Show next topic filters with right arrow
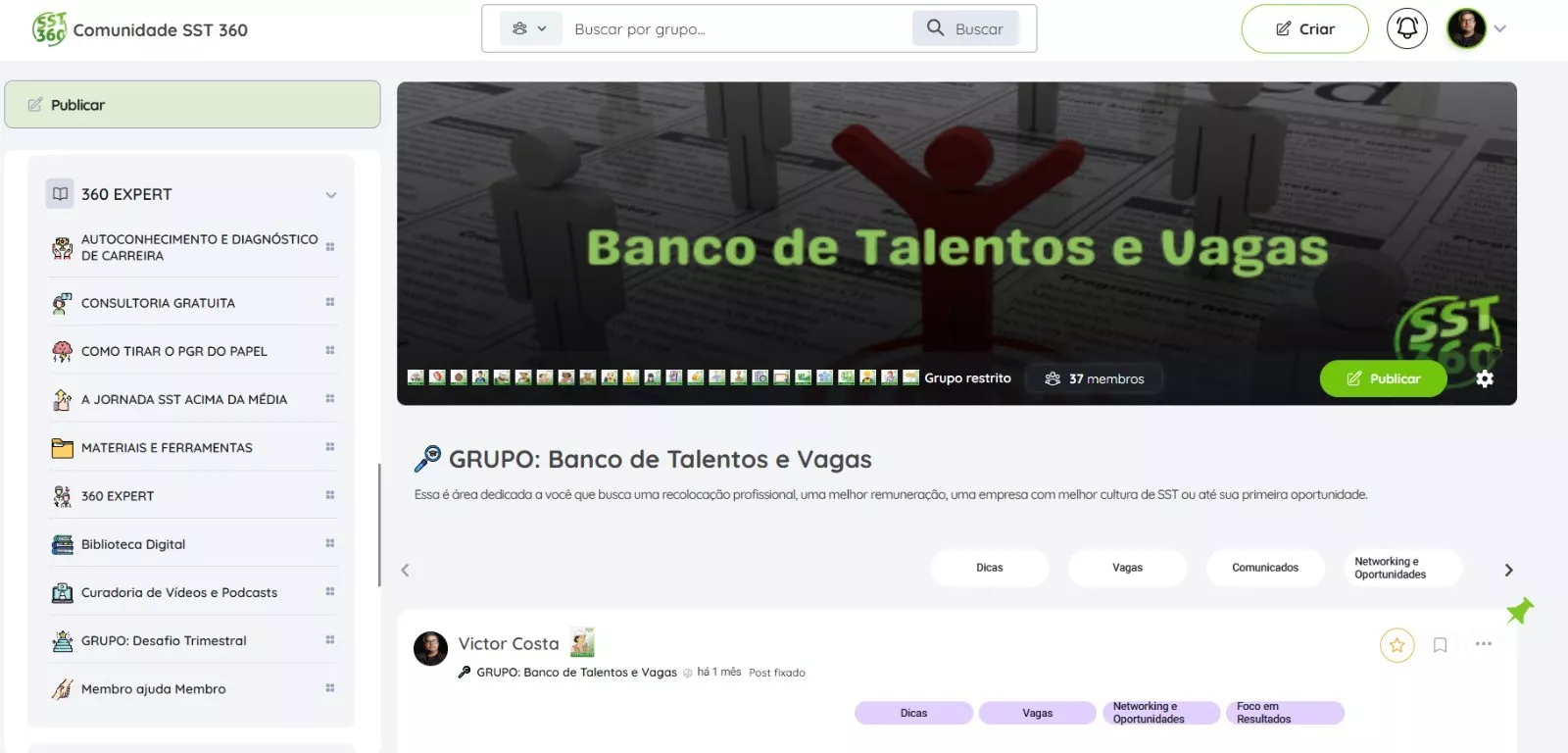Viewport: 1568px width, 753px height. tap(1508, 570)
